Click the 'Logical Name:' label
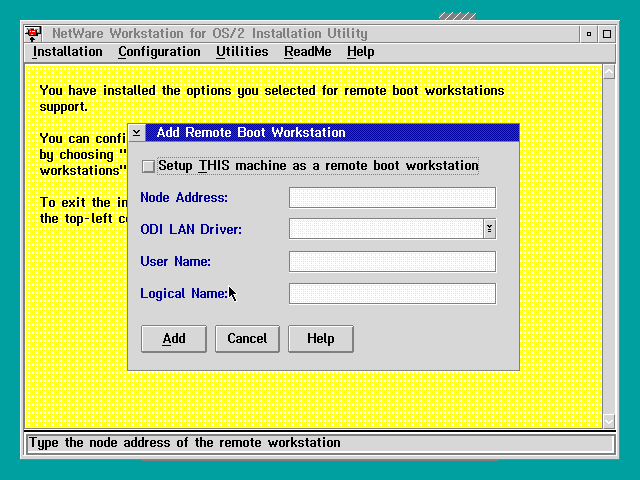640x480 pixels. coord(184,293)
